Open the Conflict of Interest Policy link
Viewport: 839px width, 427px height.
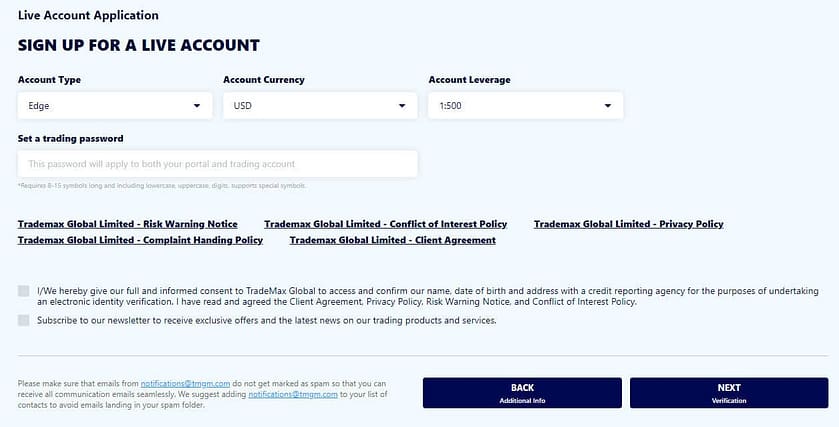pos(385,224)
